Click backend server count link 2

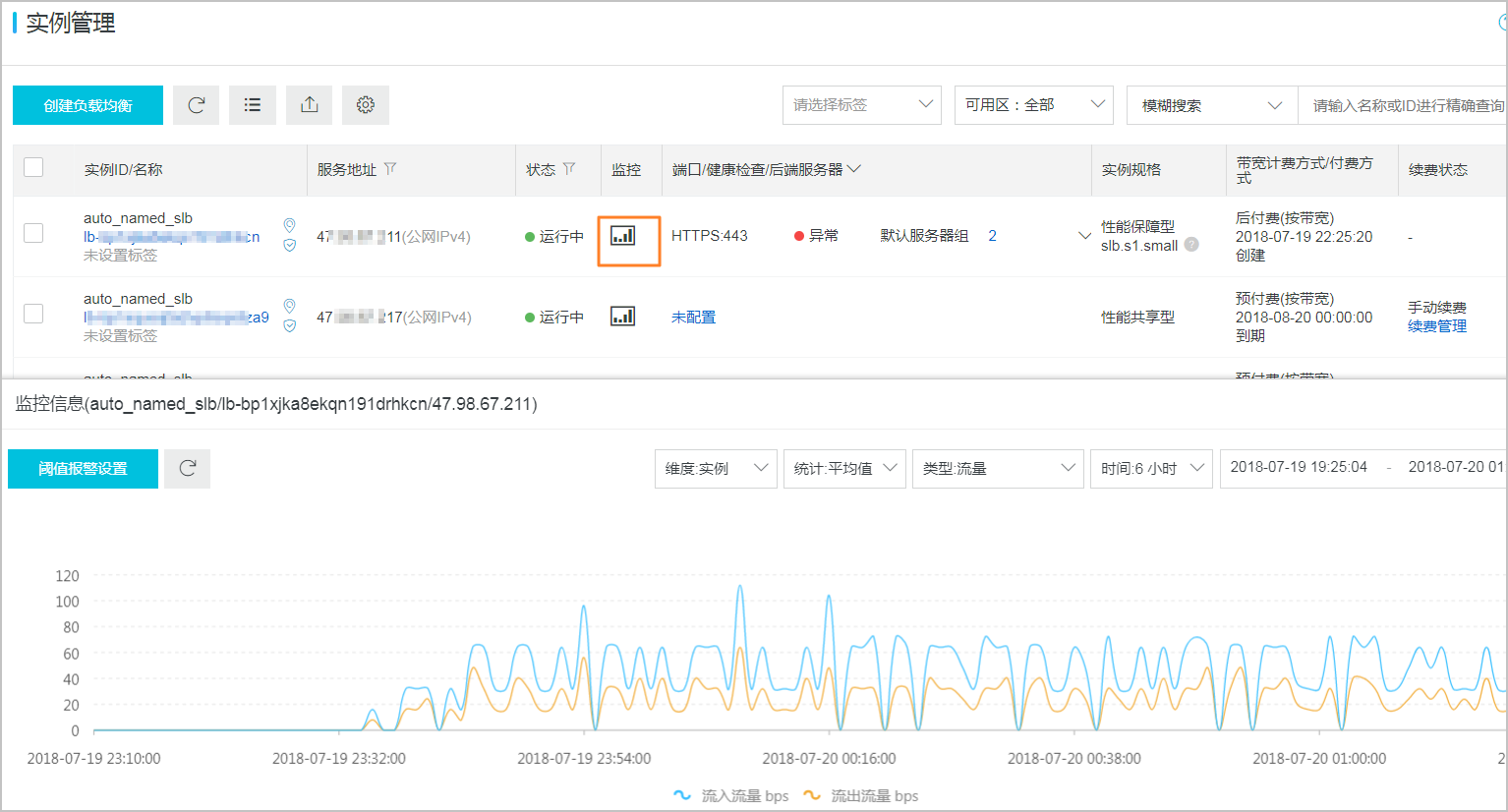993,236
